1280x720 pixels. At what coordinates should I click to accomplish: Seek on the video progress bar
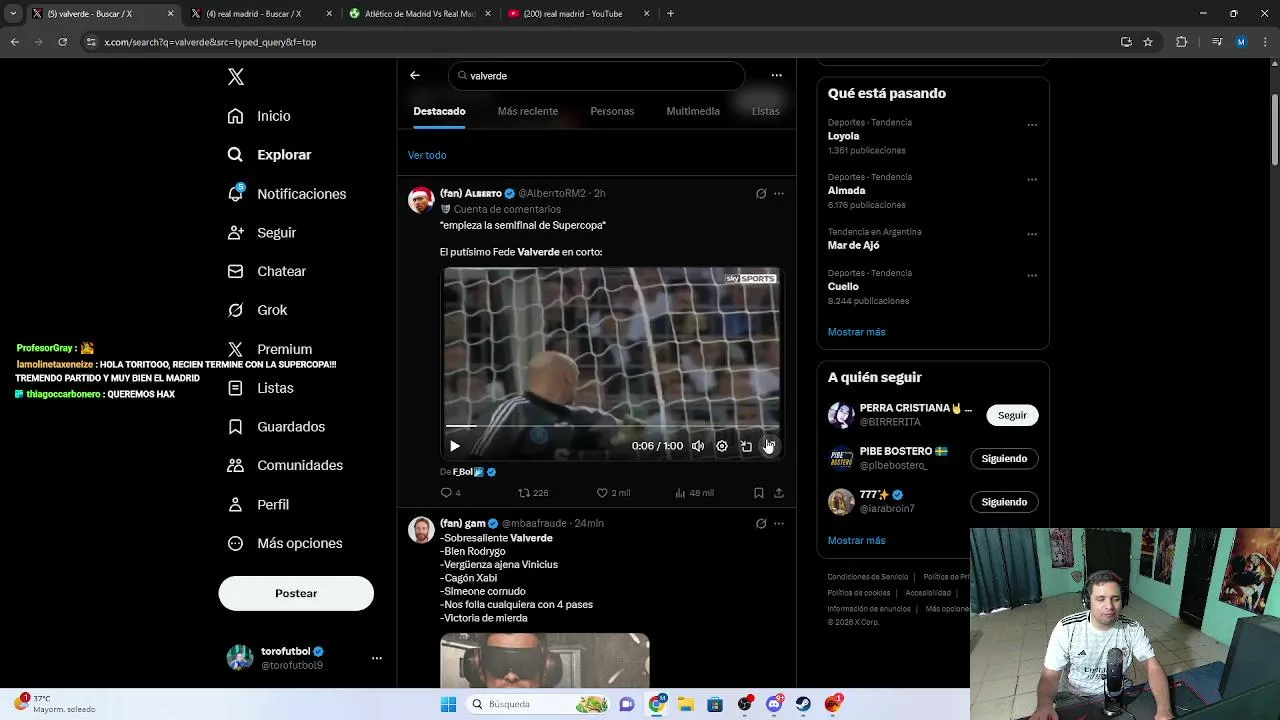click(611, 426)
